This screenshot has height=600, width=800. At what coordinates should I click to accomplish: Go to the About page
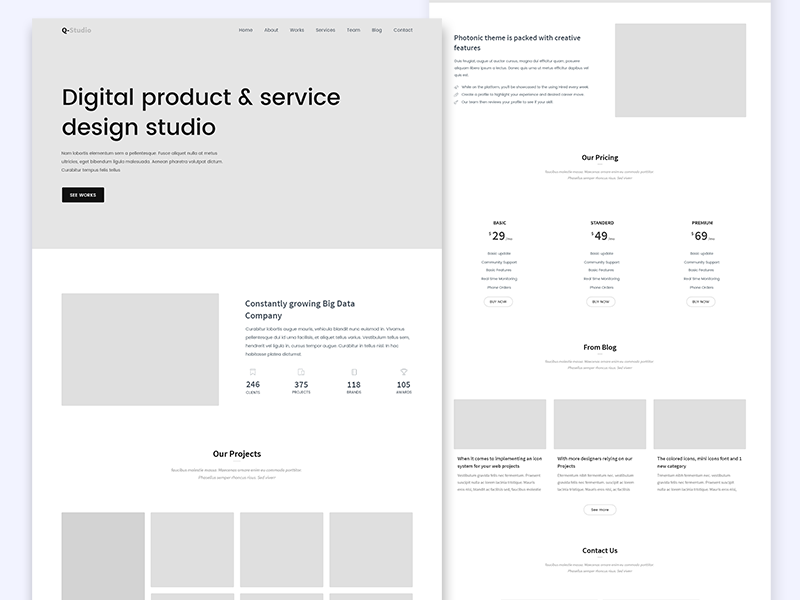[x=271, y=30]
